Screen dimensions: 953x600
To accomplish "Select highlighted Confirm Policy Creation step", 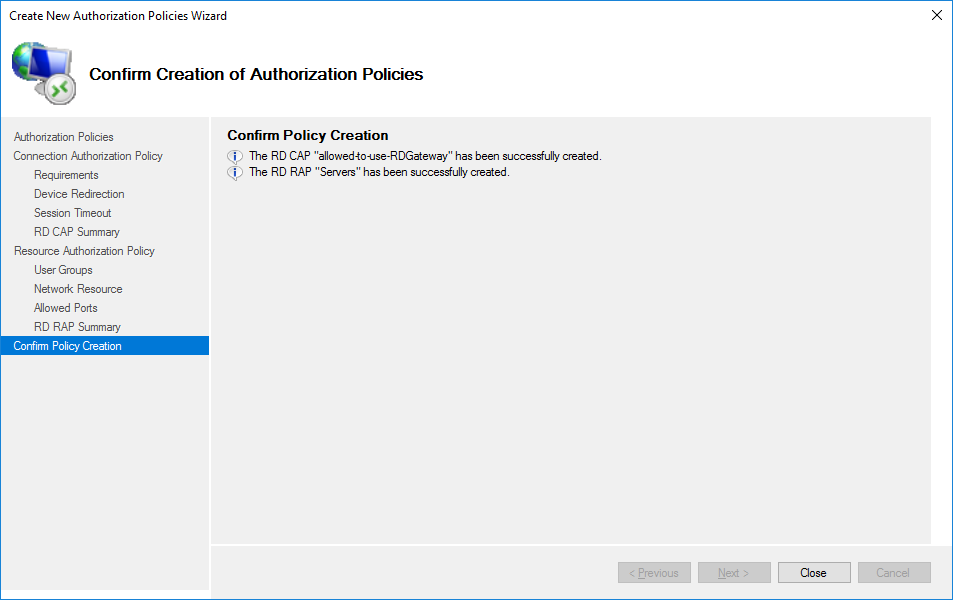I will (x=67, y=346).
